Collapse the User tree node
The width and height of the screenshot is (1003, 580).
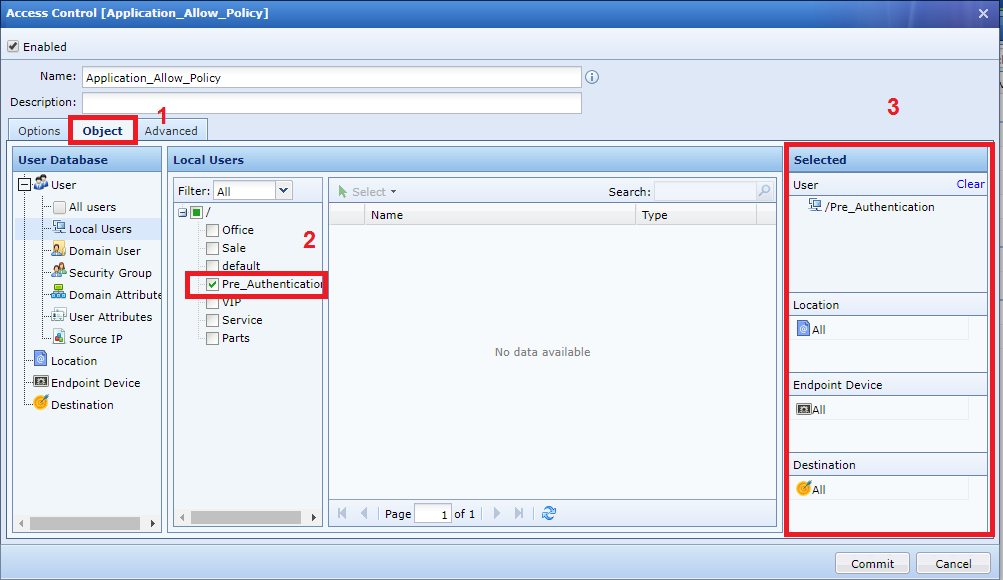coord(24,185)
